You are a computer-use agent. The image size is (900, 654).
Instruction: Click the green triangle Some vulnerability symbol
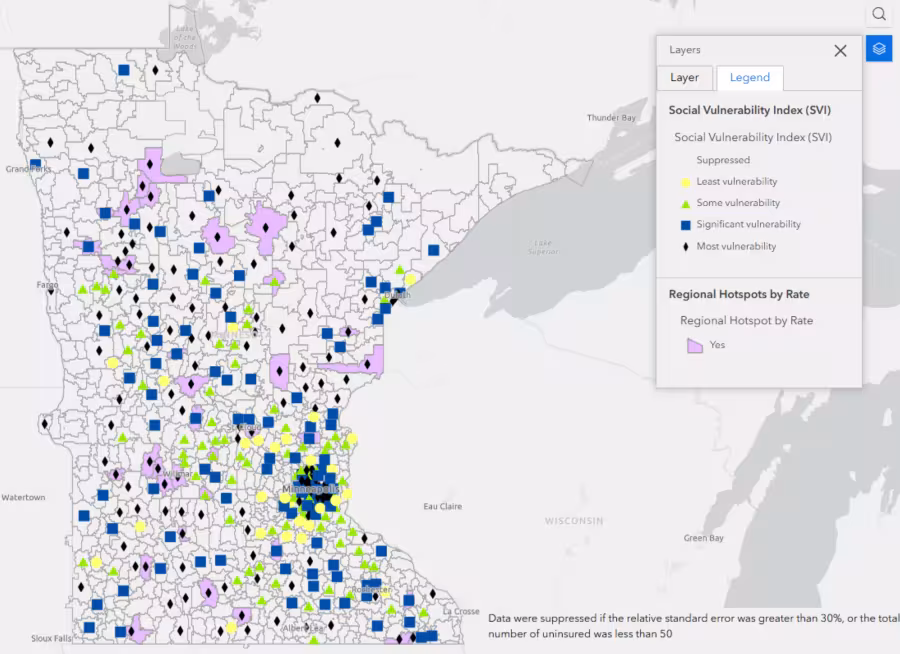(685, 202)
